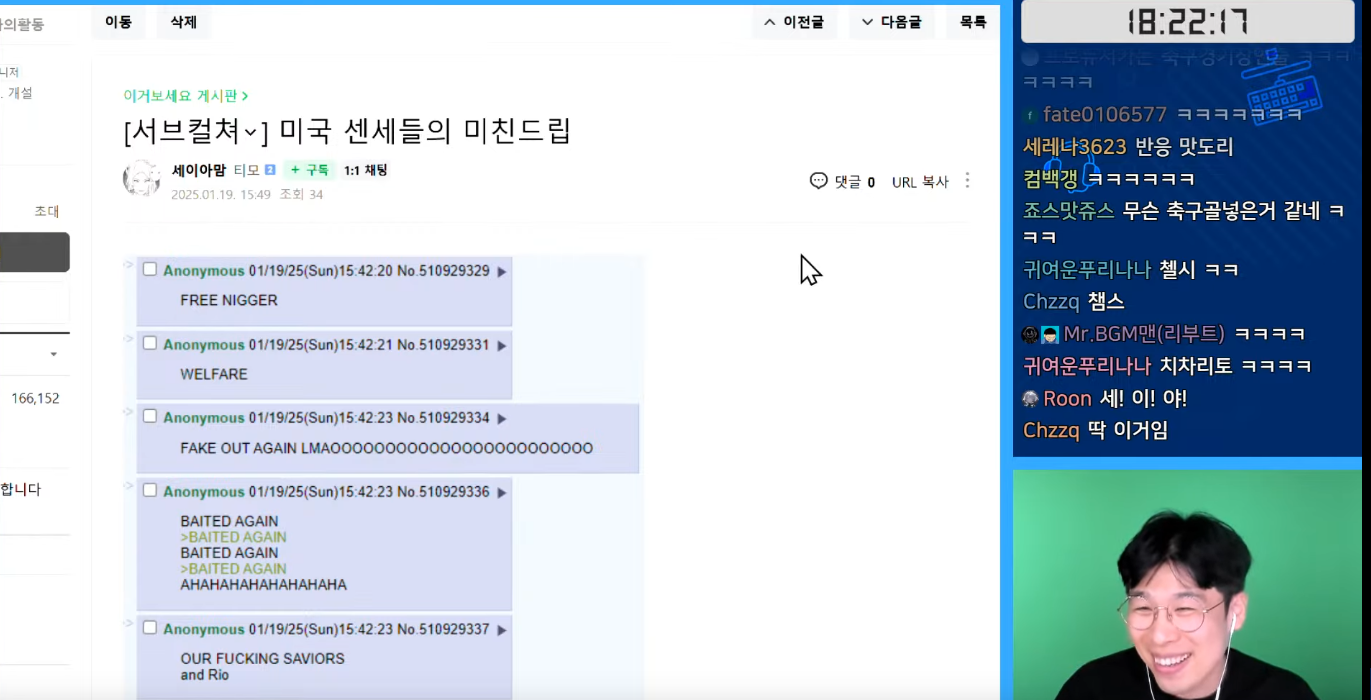Click 귀여운푸리나나's 치차리토 message
This screenshot has height=700, width=1371.
[1235, 366]
